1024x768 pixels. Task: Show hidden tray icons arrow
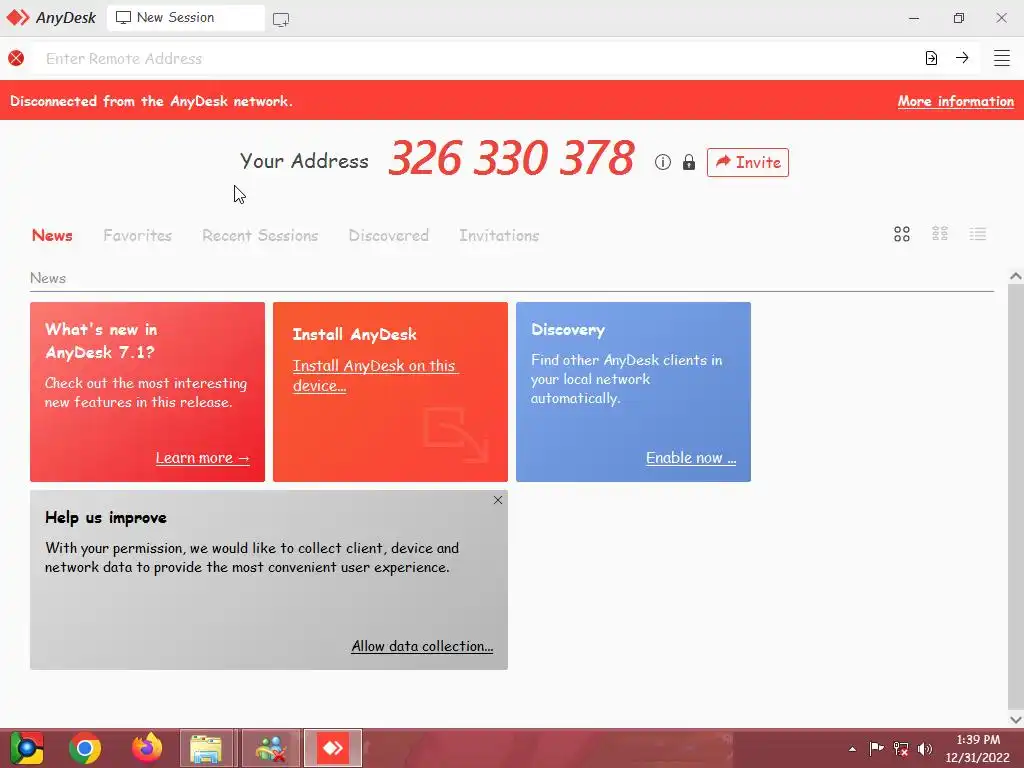click(x=852, y=749)
